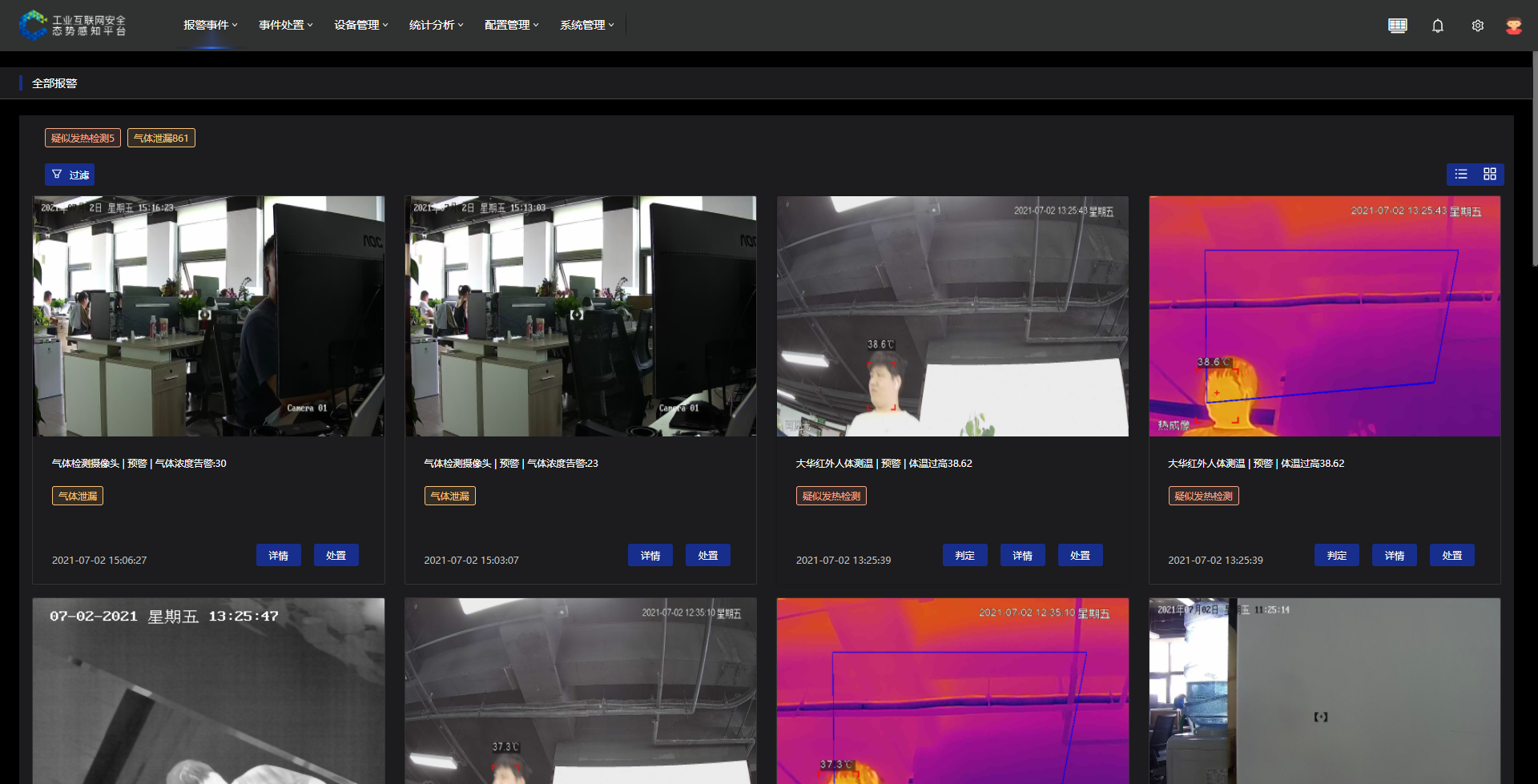The height and width of the screenshot is (784, 1538).
Task: Switch to grid view layout
Action: [1490, 175]
